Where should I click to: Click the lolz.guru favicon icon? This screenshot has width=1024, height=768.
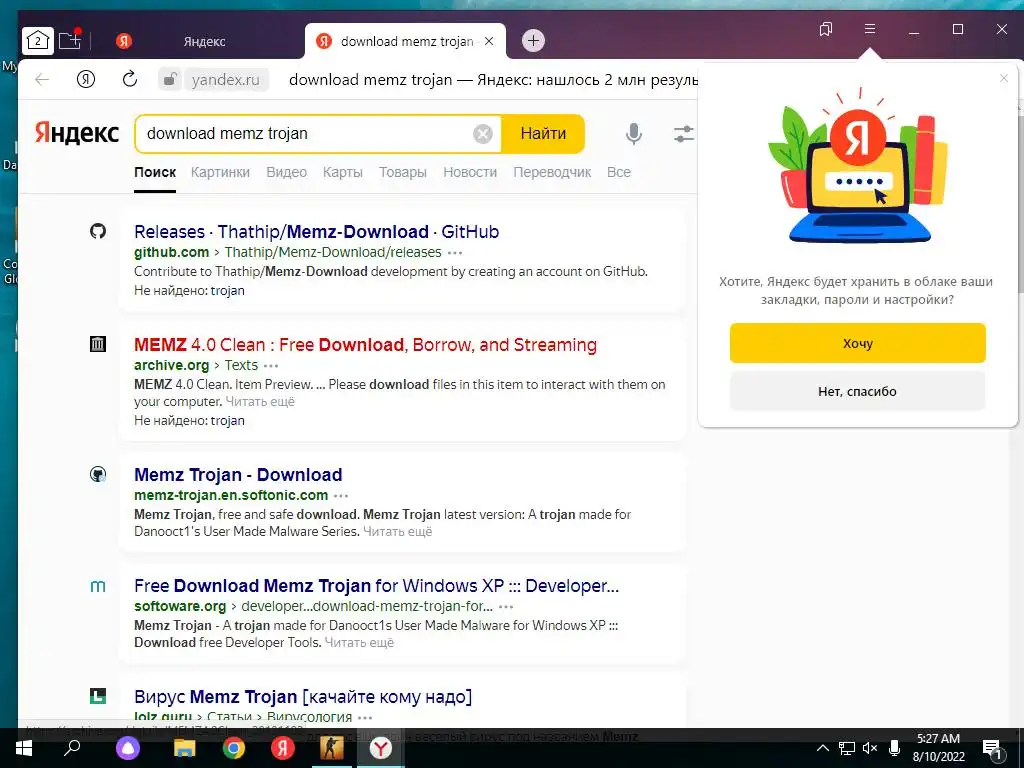coord(98,696)
